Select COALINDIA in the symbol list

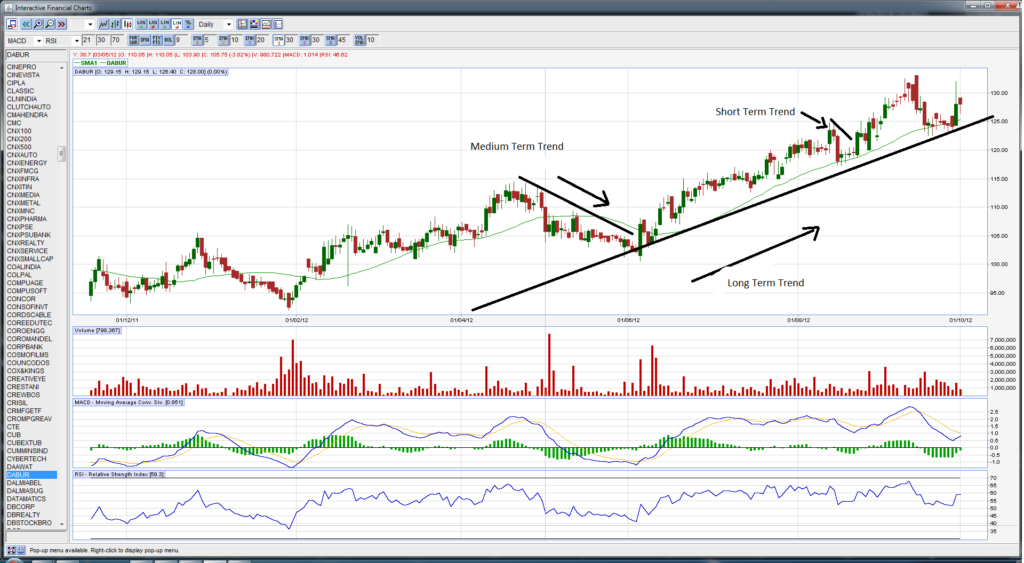pos(23,267)
